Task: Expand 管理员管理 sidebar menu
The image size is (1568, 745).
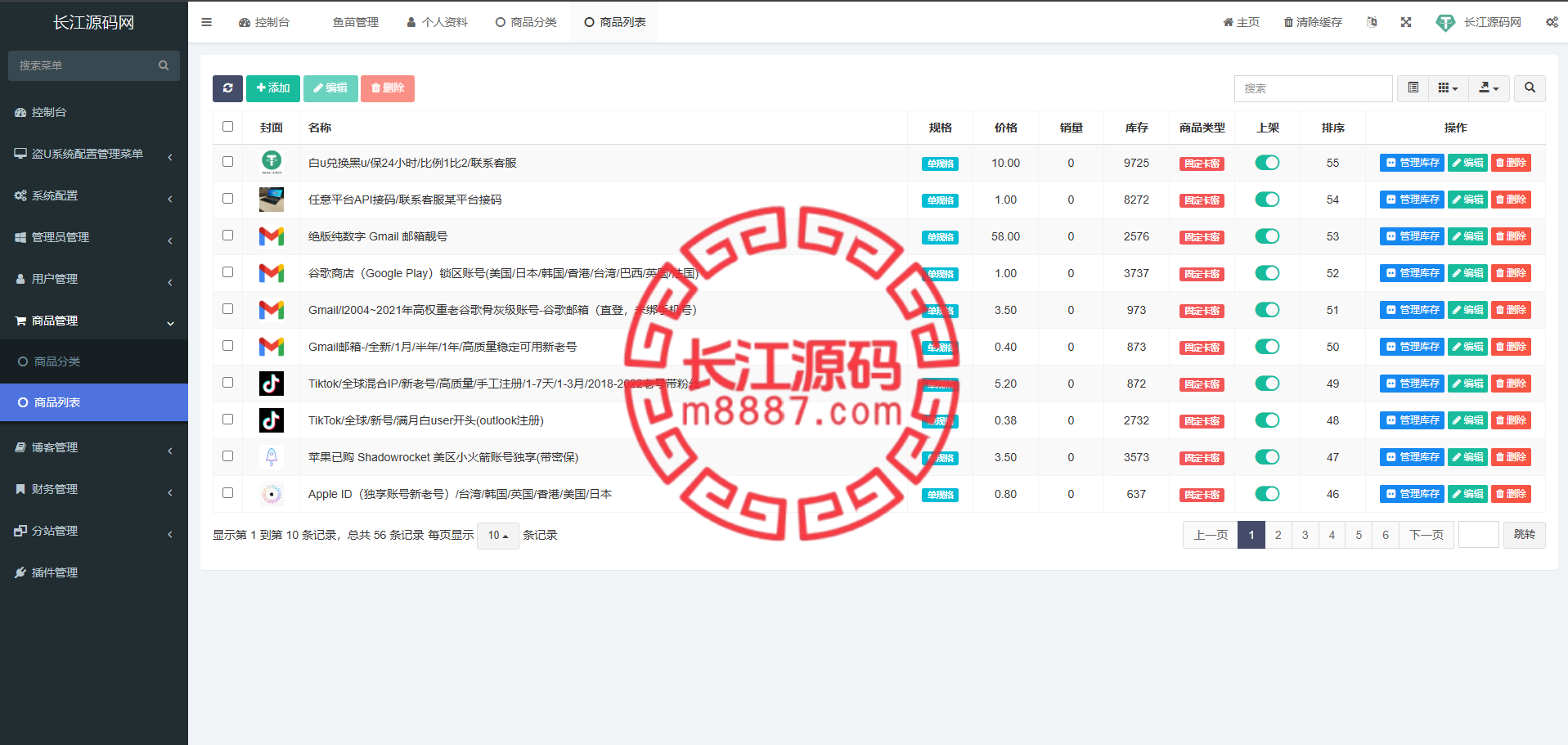Action: point(94,237)
